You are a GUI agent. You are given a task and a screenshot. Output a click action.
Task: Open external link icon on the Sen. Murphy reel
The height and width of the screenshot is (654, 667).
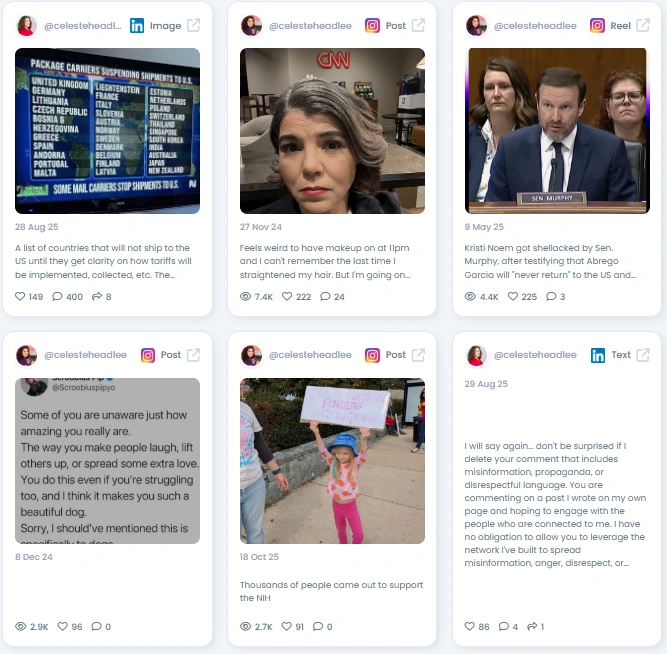643,26
